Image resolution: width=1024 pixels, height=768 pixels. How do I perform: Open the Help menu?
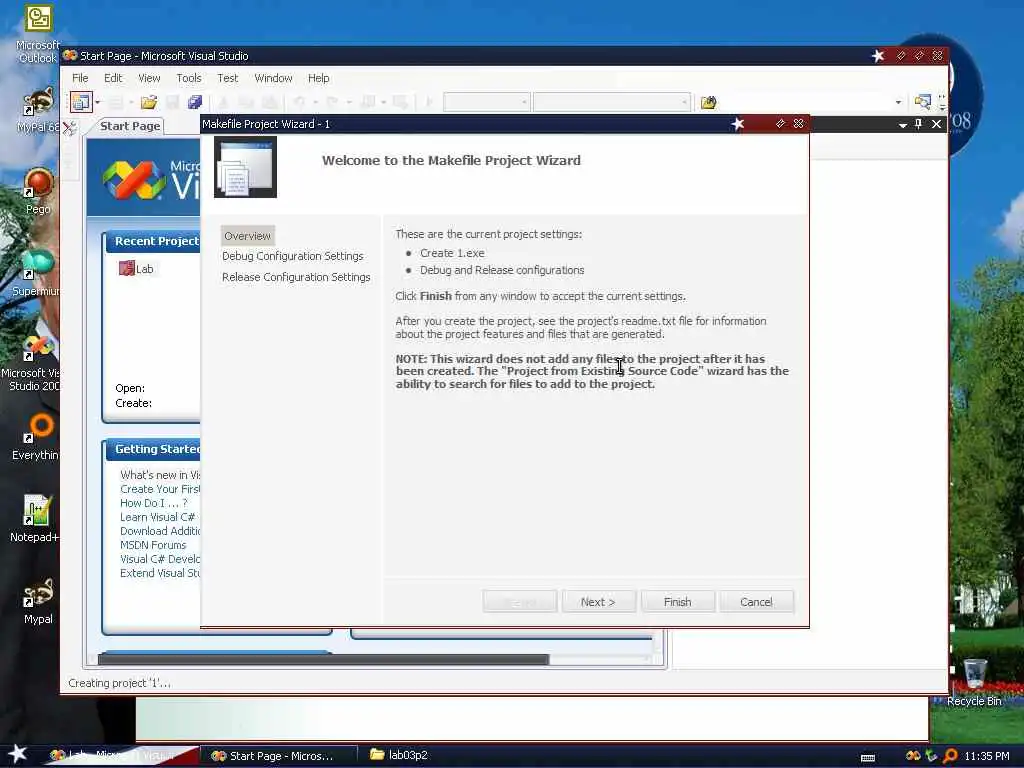tap(318, 78)
